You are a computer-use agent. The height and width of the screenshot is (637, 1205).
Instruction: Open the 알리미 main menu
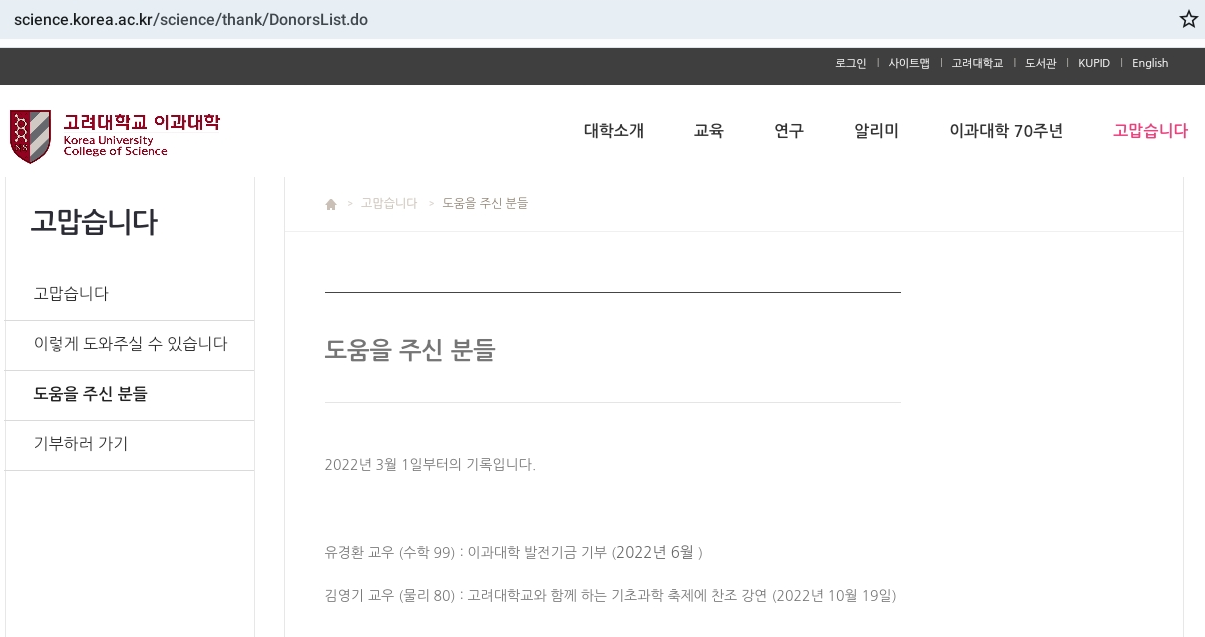(x=876, y=131)
